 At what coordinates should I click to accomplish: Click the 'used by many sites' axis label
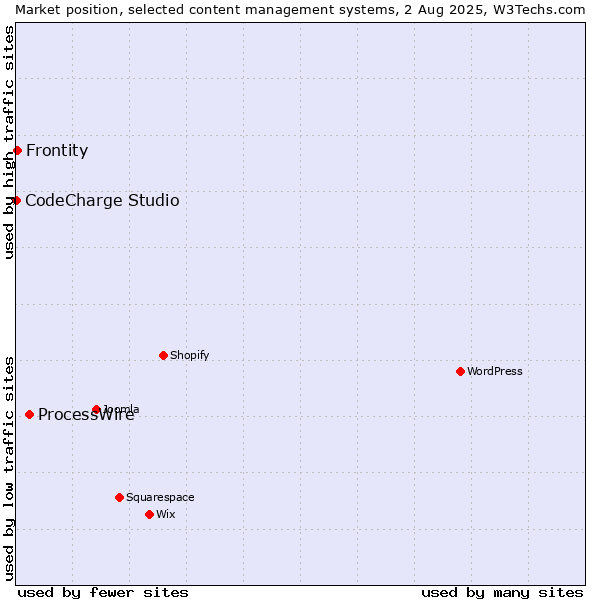pos(502,593)
